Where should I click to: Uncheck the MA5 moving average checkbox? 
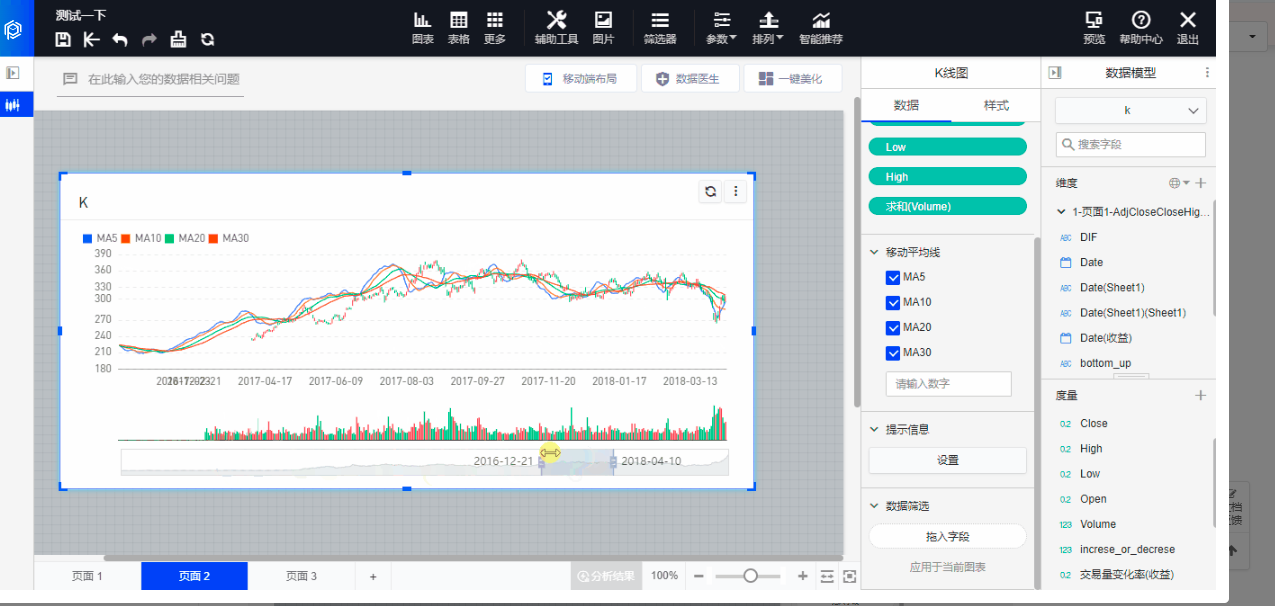pyautogui.click(x=893, y=277)
